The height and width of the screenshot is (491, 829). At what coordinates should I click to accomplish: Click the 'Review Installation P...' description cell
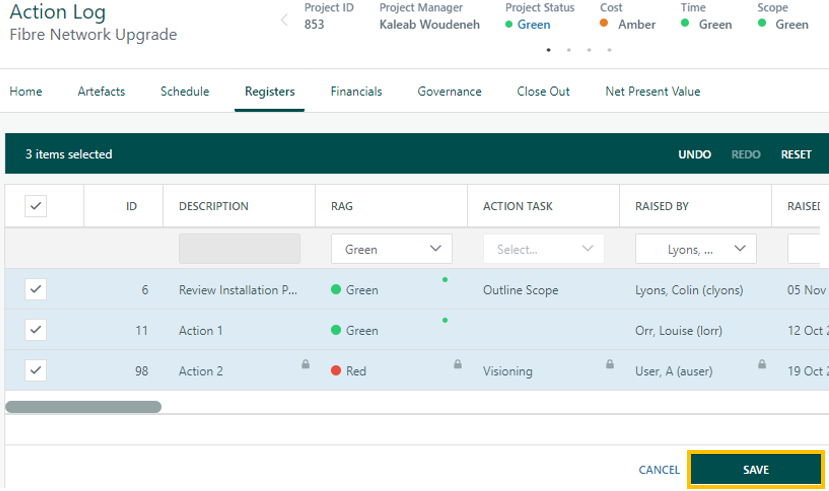pyautogui.click(x=238, y=290)
